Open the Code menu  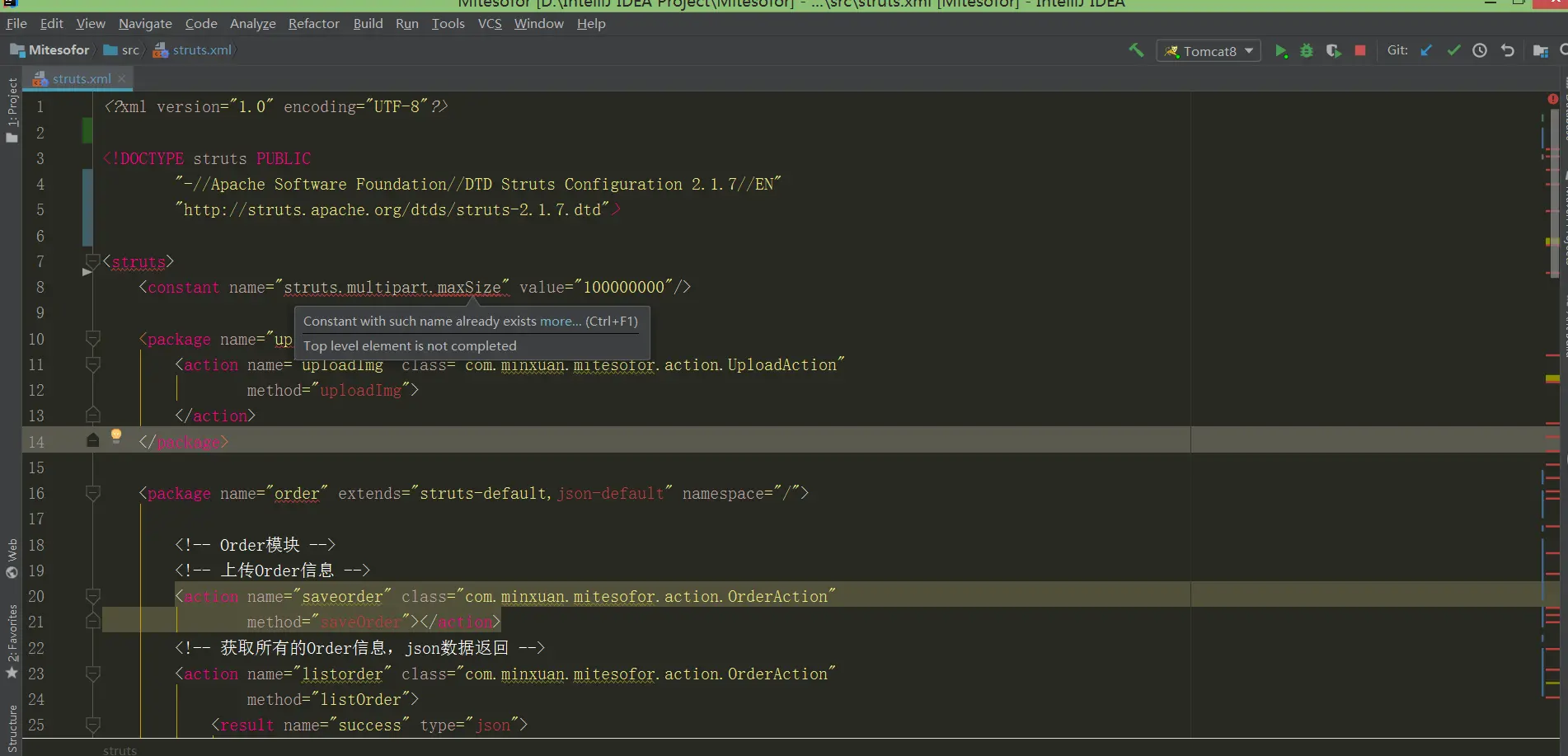coord(201,23)
